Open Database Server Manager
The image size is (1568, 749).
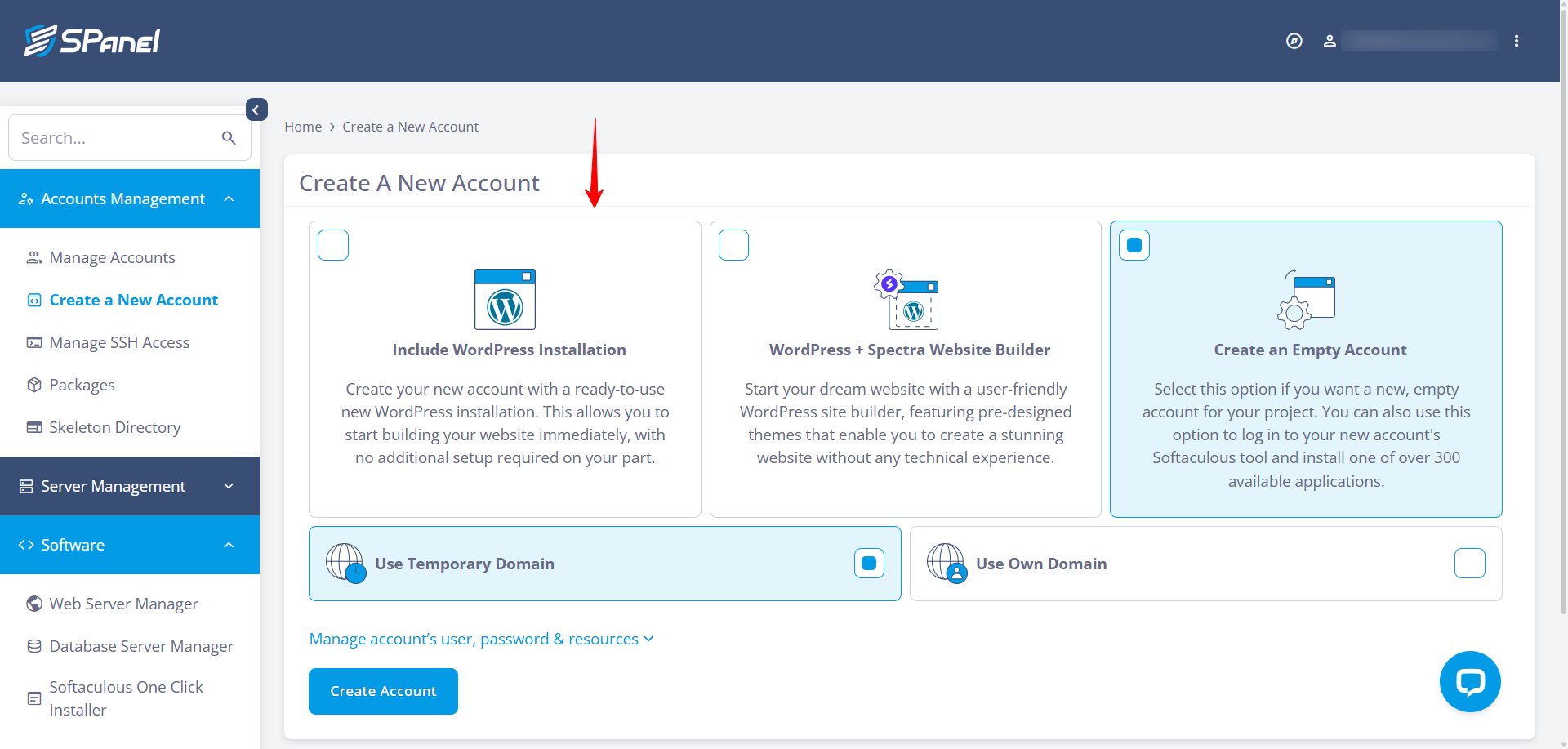[141, 646]
